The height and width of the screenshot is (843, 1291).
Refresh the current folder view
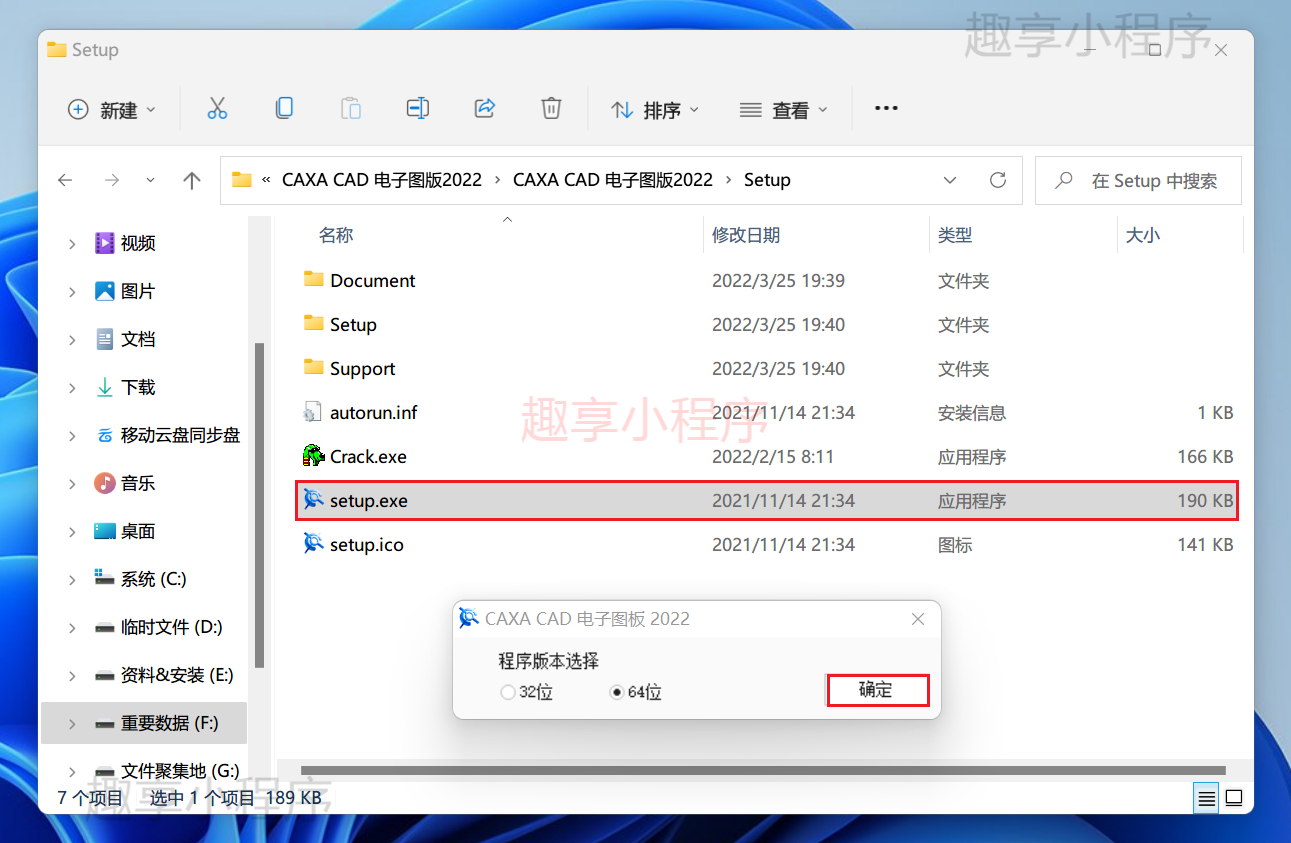(997, 180)
